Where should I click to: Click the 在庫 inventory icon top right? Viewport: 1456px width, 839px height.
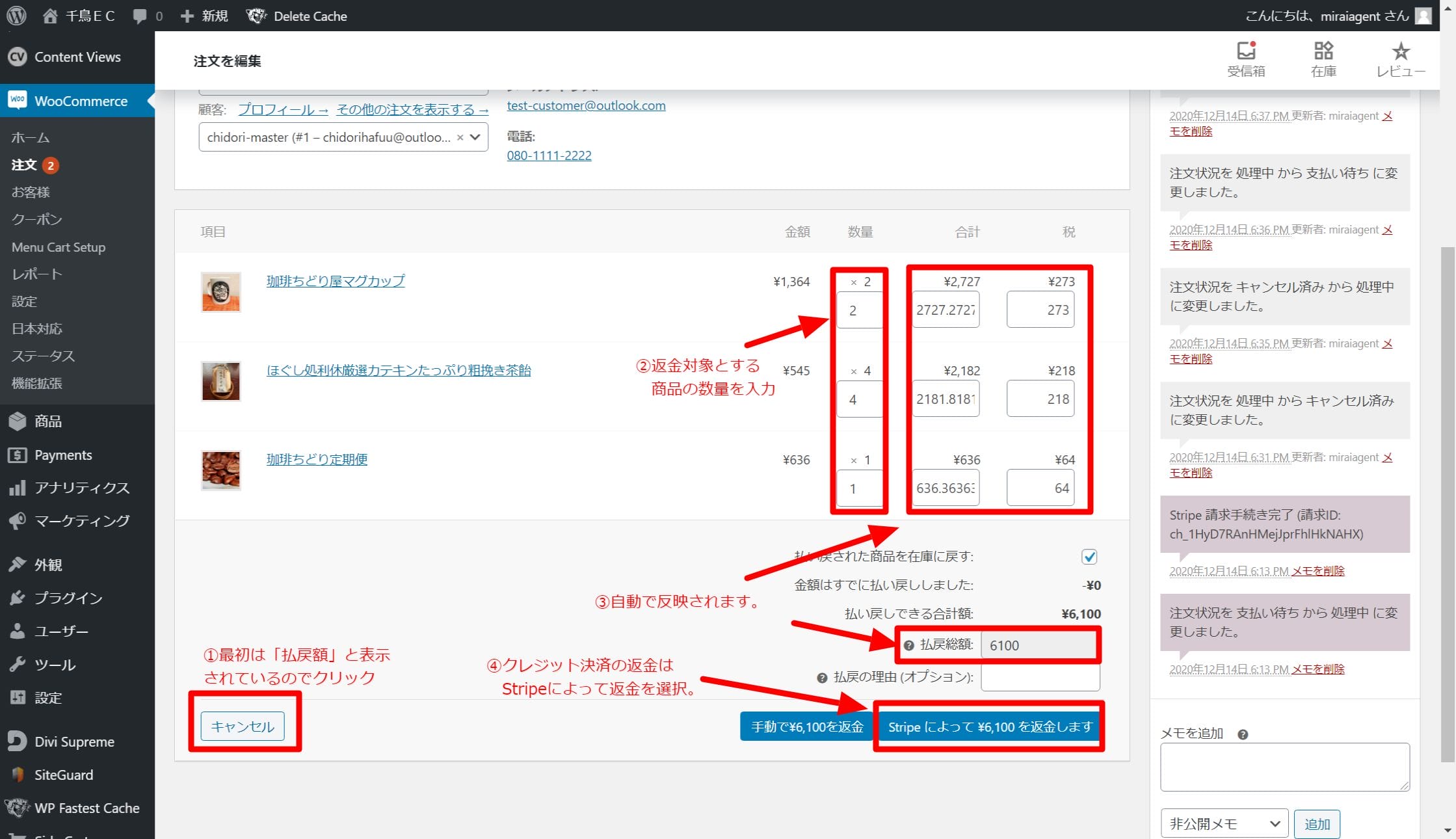(x=1323, y=51)
